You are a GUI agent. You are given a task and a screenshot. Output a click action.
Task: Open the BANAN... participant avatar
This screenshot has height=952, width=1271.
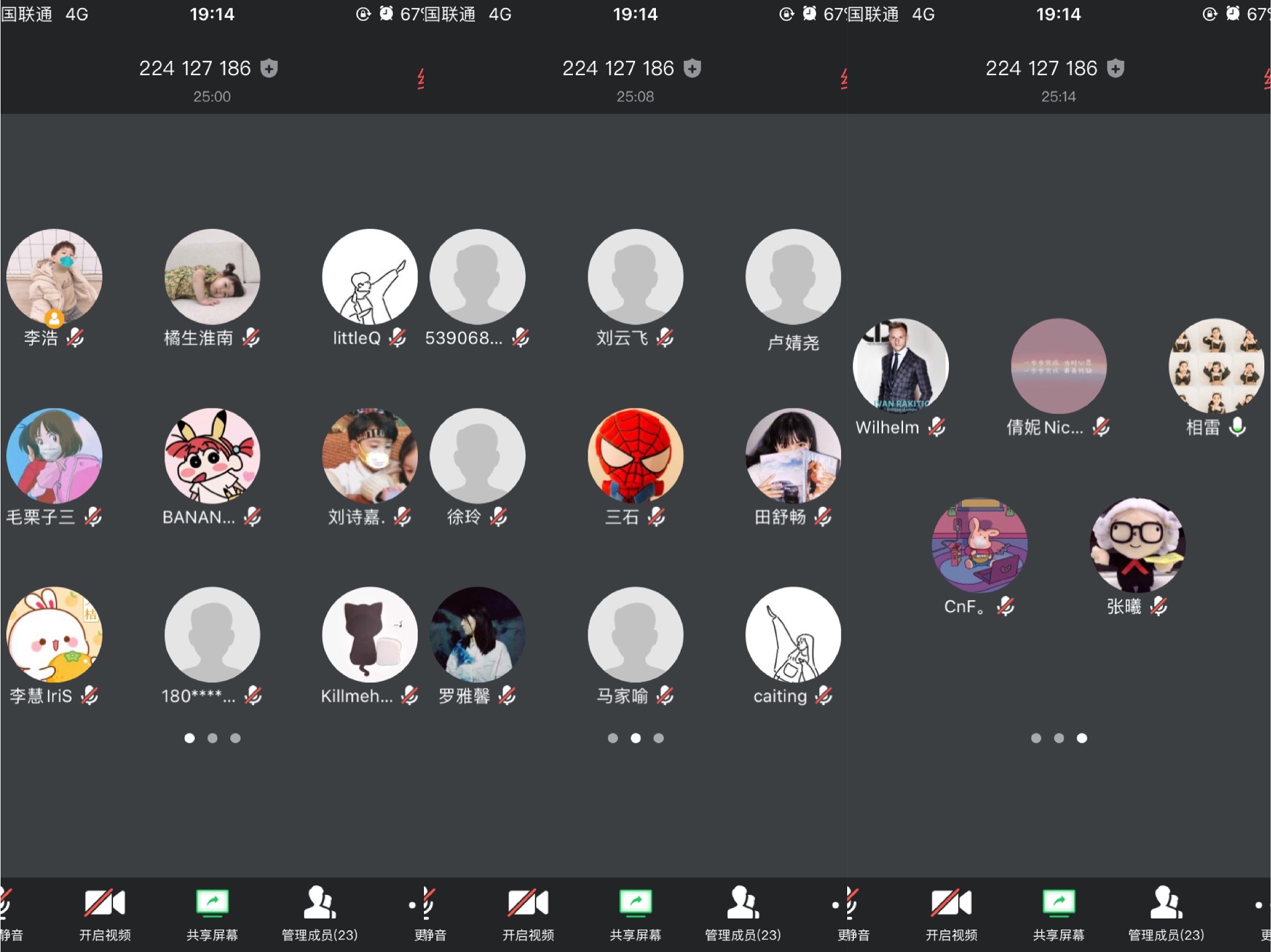[212, 456]
